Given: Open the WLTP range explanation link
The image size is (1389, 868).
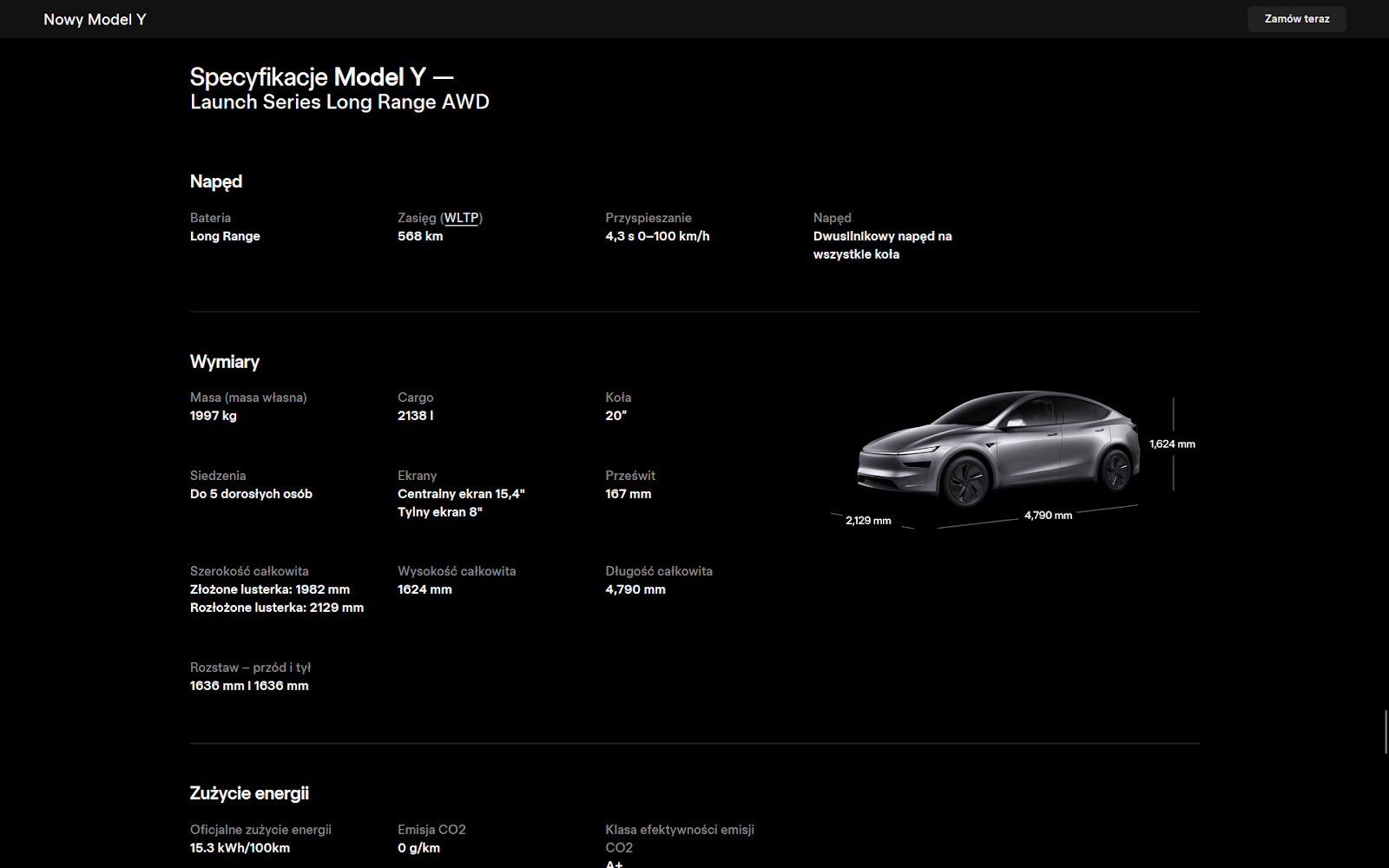Looking at the screenshot, I should (x=461, y=218).
